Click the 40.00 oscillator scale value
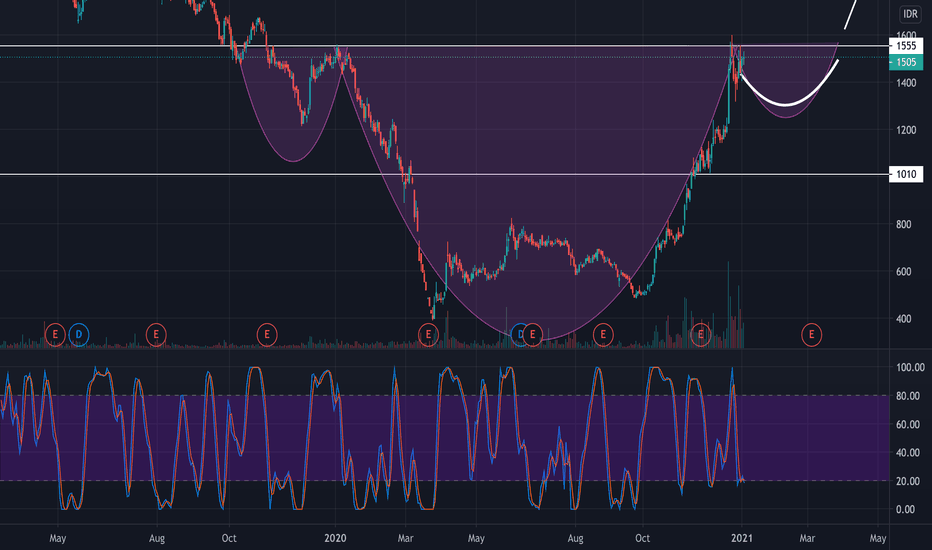 (908, 453)
